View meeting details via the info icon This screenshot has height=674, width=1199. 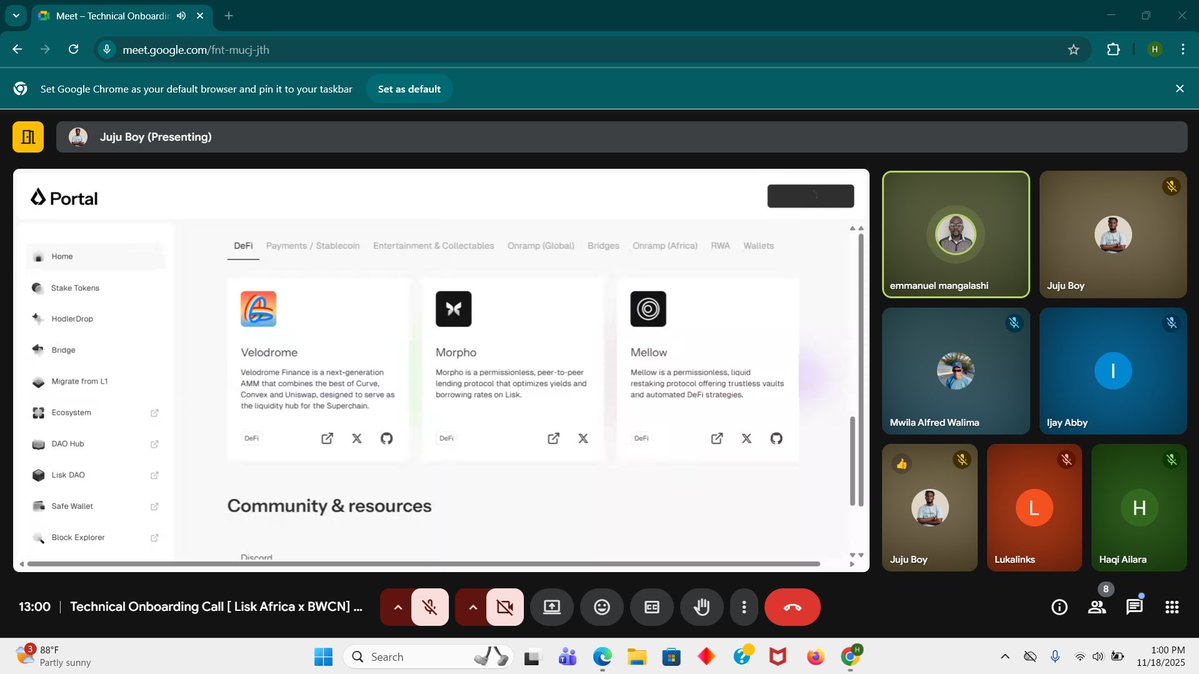tap(1058, 606)
